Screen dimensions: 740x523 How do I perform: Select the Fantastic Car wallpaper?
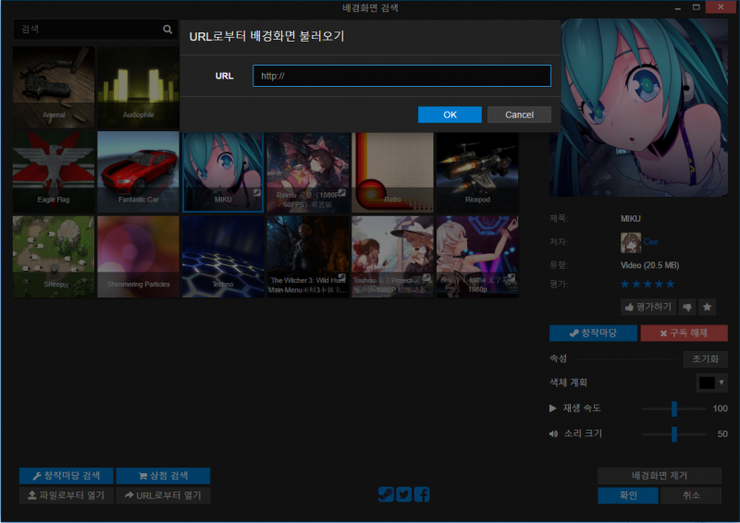[138, 172]
